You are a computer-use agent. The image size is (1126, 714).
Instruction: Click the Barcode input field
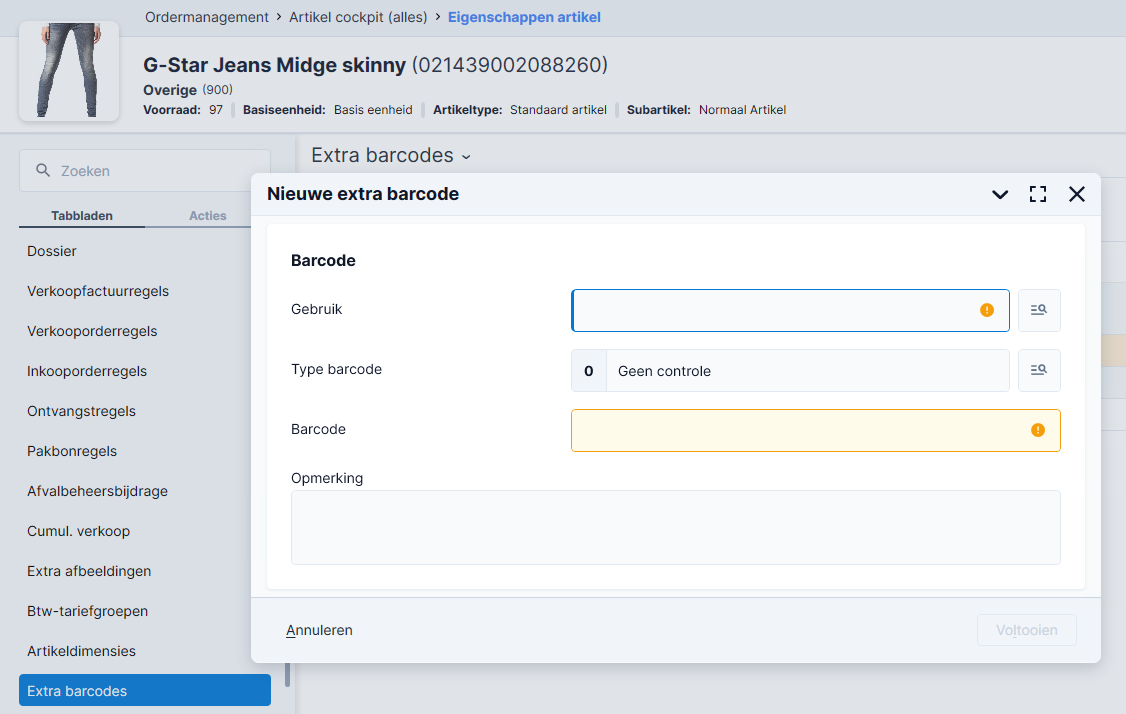point(800,430)
